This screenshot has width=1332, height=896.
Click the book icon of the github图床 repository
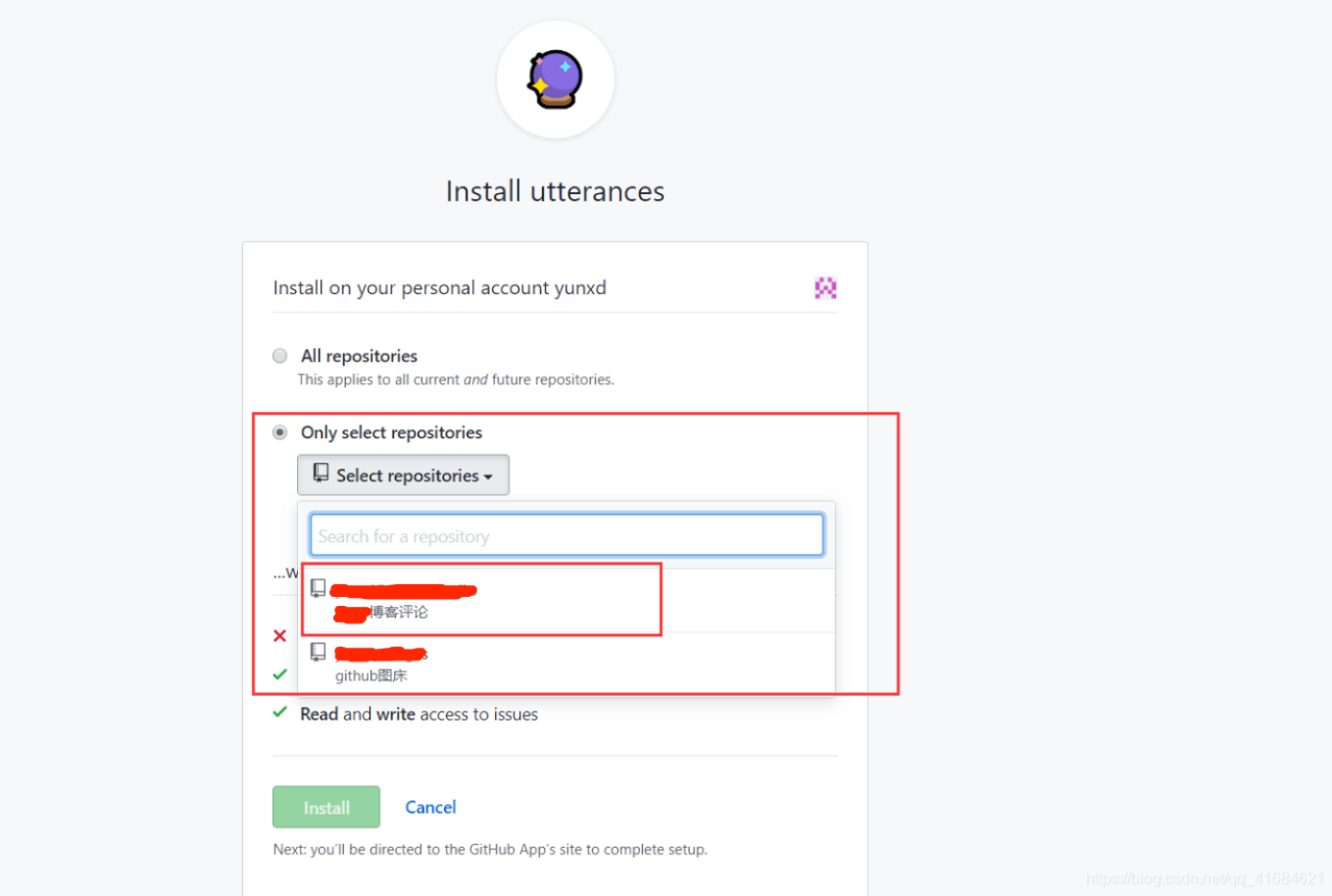pos(319,652)
